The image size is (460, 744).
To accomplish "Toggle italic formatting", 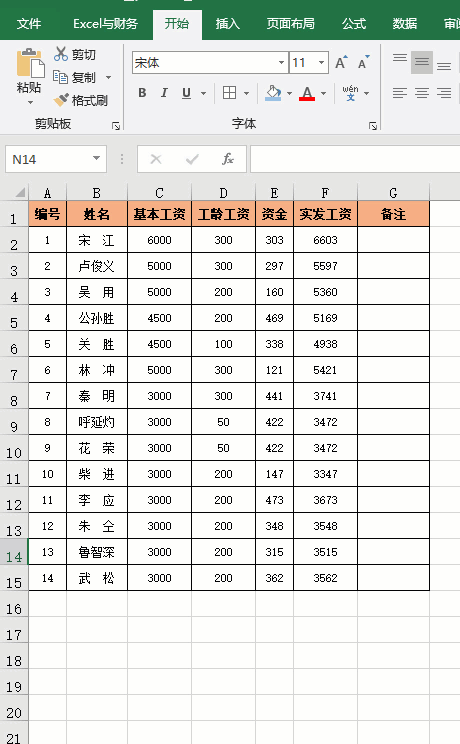I will click(164, 93).
